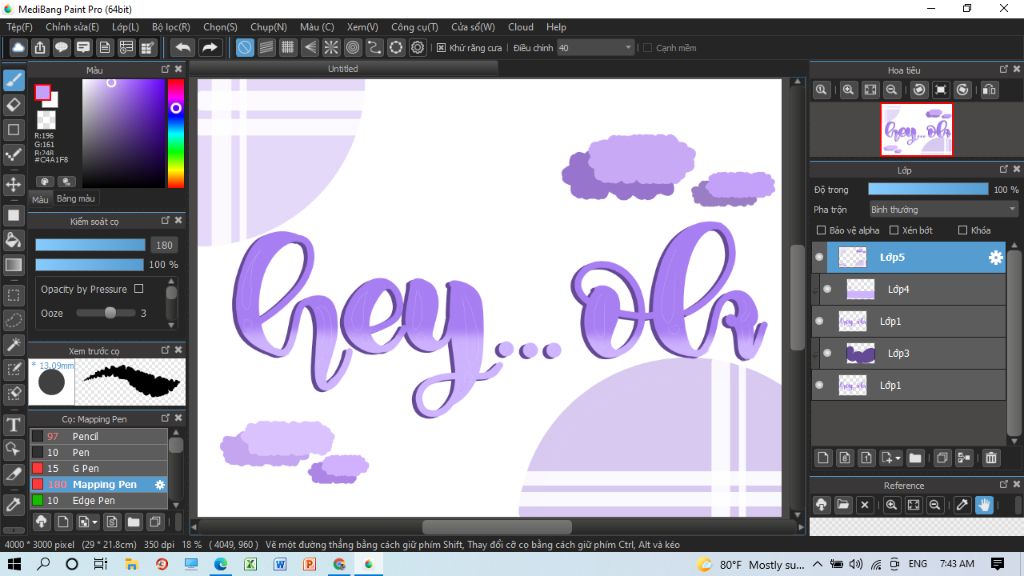Check the Khóa layer lock option
This screenshot has width=1024, height=576.
click(963, 230)
